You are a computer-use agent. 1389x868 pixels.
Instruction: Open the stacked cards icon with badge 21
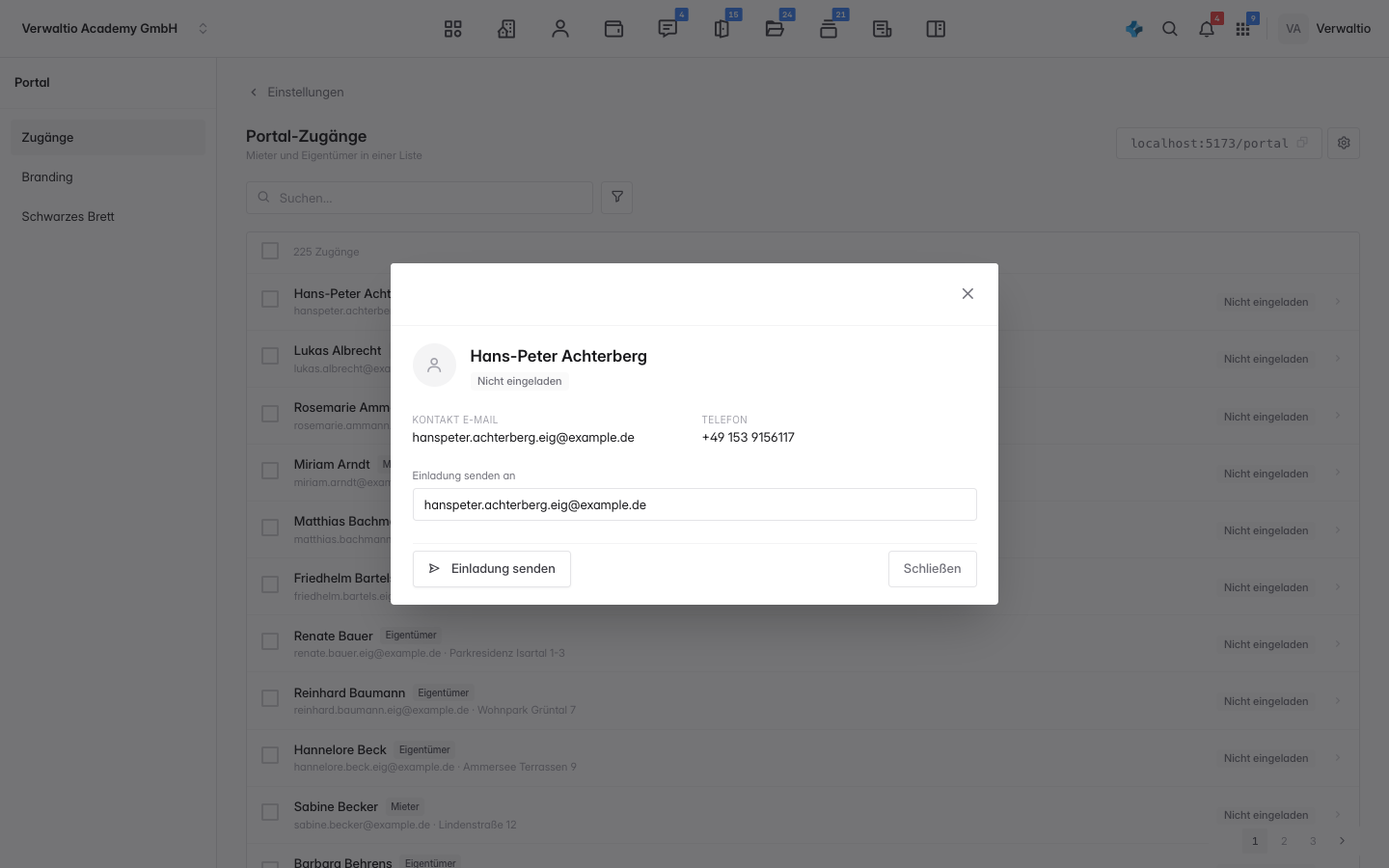829,29
